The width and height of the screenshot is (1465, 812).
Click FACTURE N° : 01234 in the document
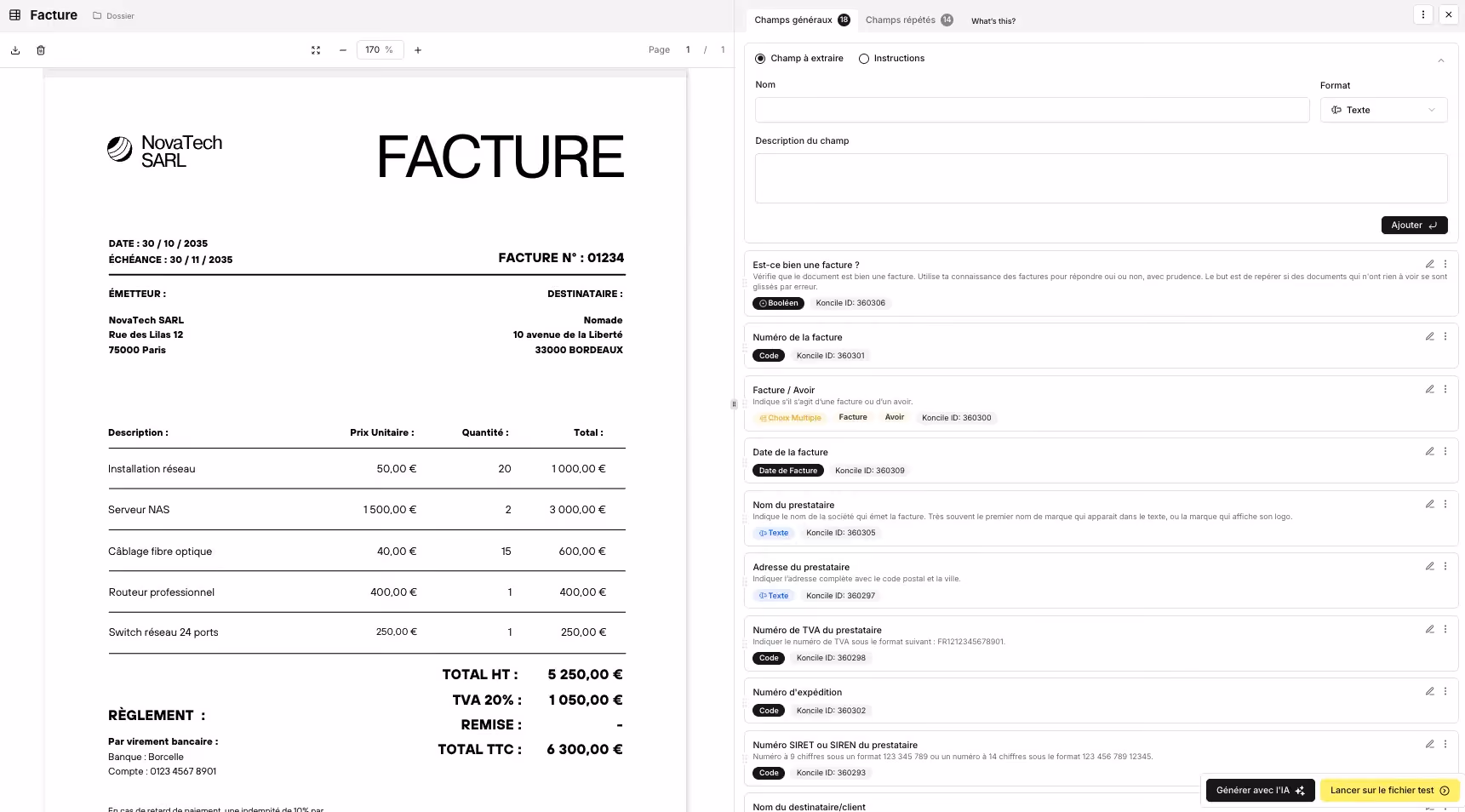point(561,258)
